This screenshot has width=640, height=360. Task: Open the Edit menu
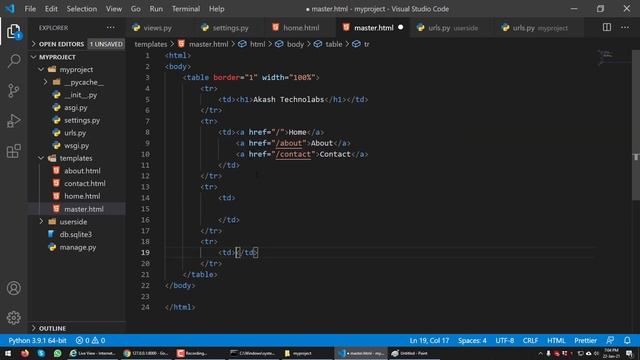point(51,9)
